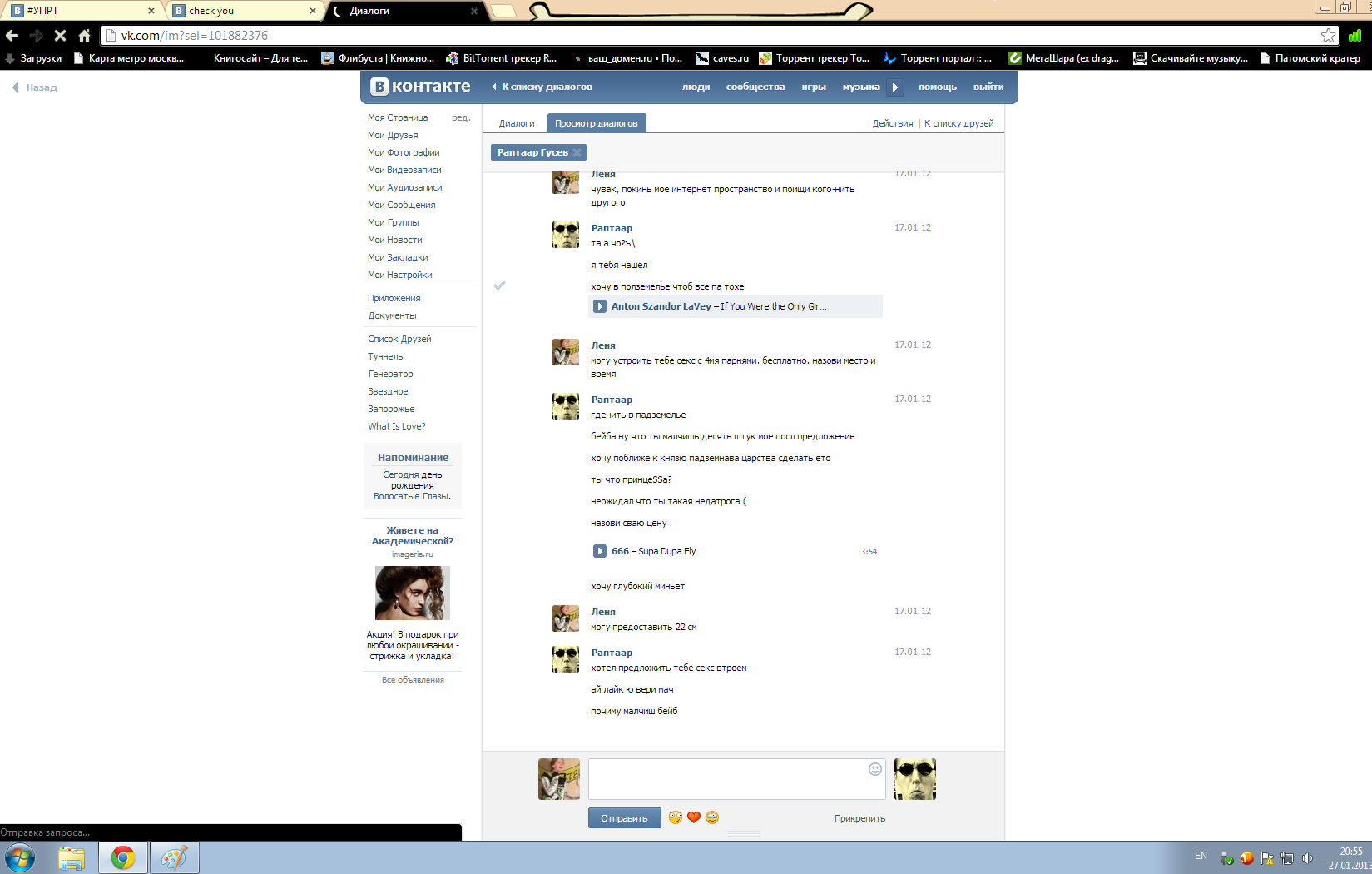Go back in browser history

point(12,36)
